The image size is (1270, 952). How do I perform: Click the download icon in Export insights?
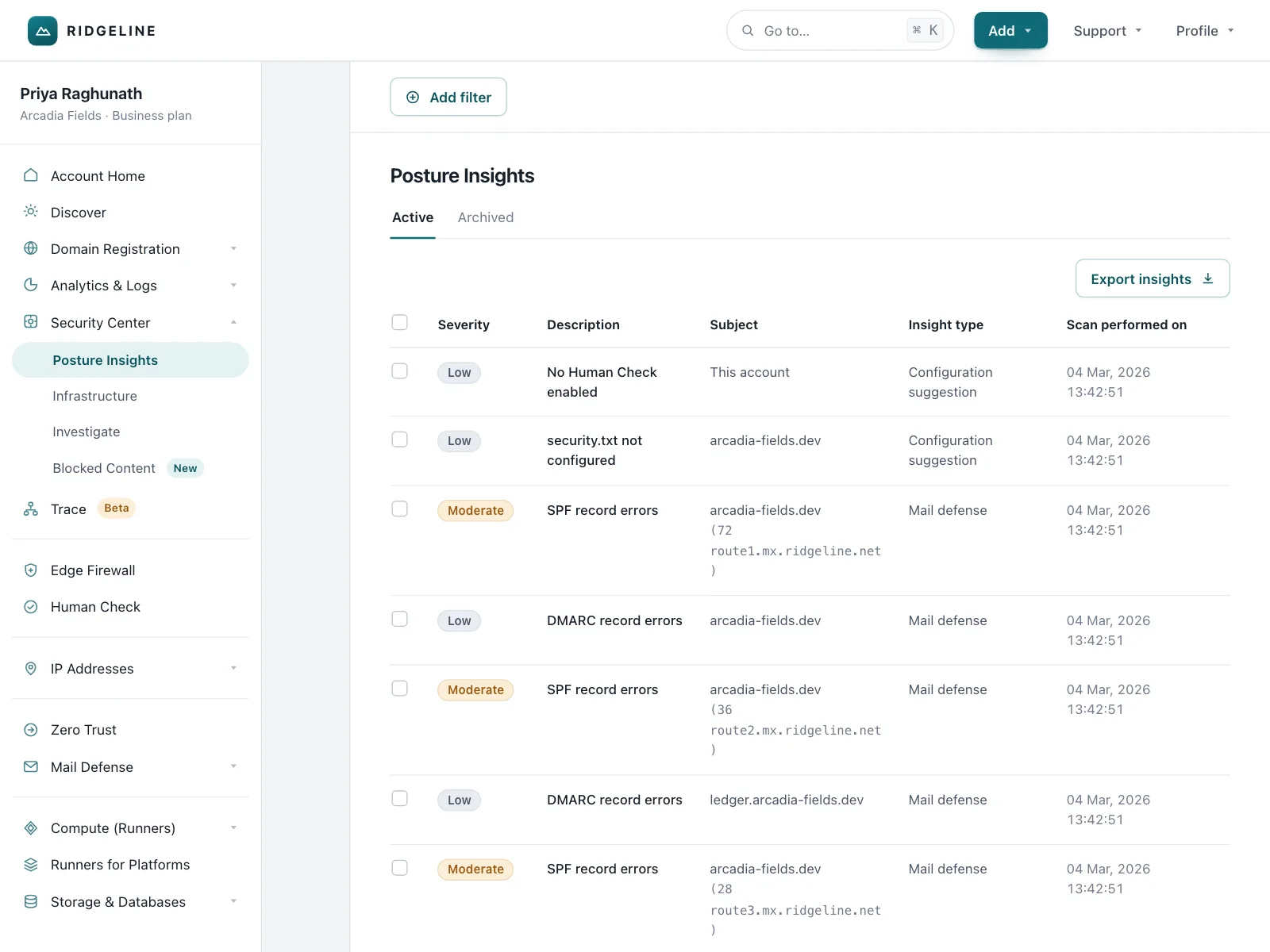pos(1208,278)
